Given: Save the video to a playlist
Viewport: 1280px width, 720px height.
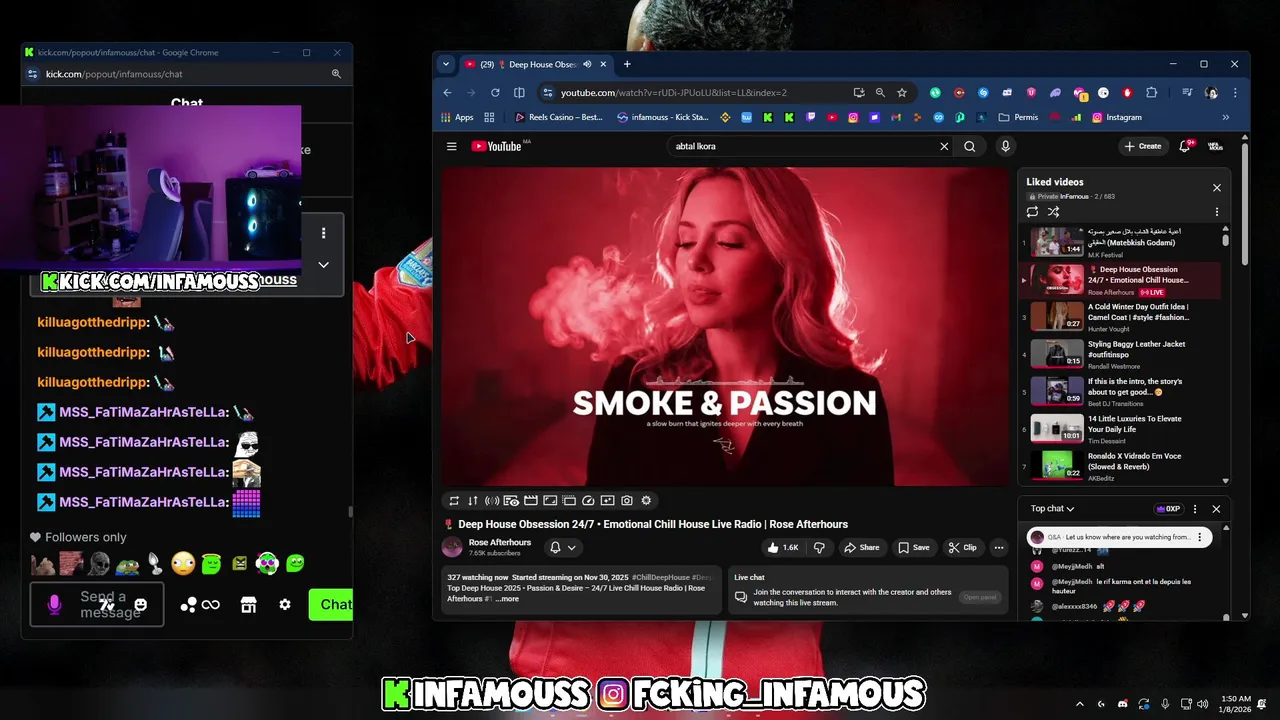Looking at the screenshot, I should pos(914,547).
